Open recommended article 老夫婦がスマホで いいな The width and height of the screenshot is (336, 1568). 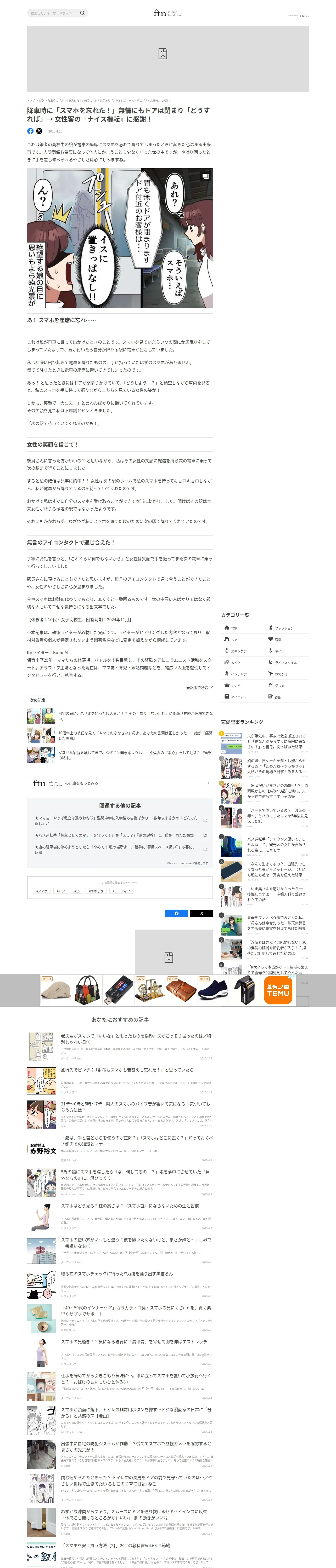[120, 1047]
